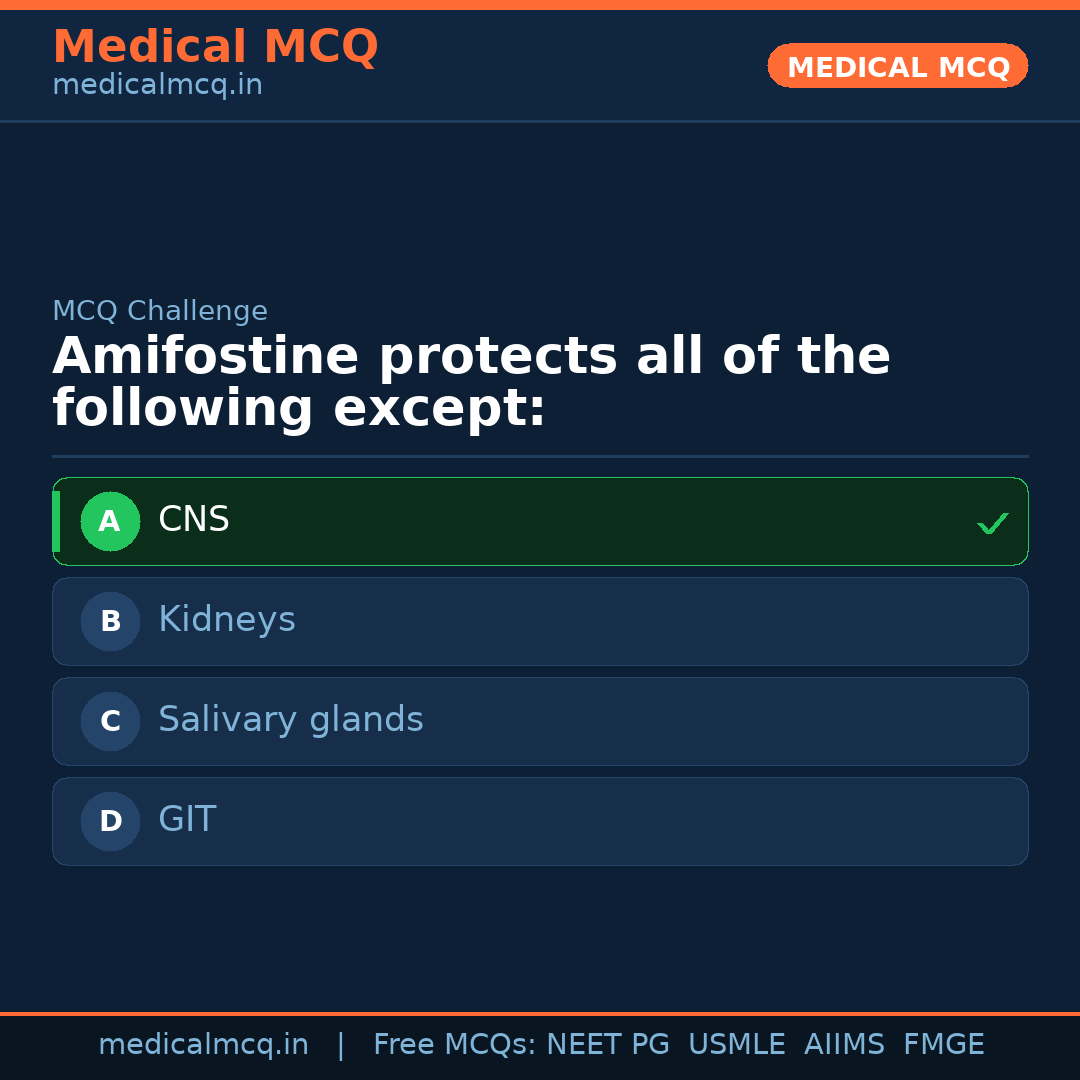This screenshot has width=1080, height=1080.
Task: Open the footer medicalmcq.in link
Action: (203, 1045)
